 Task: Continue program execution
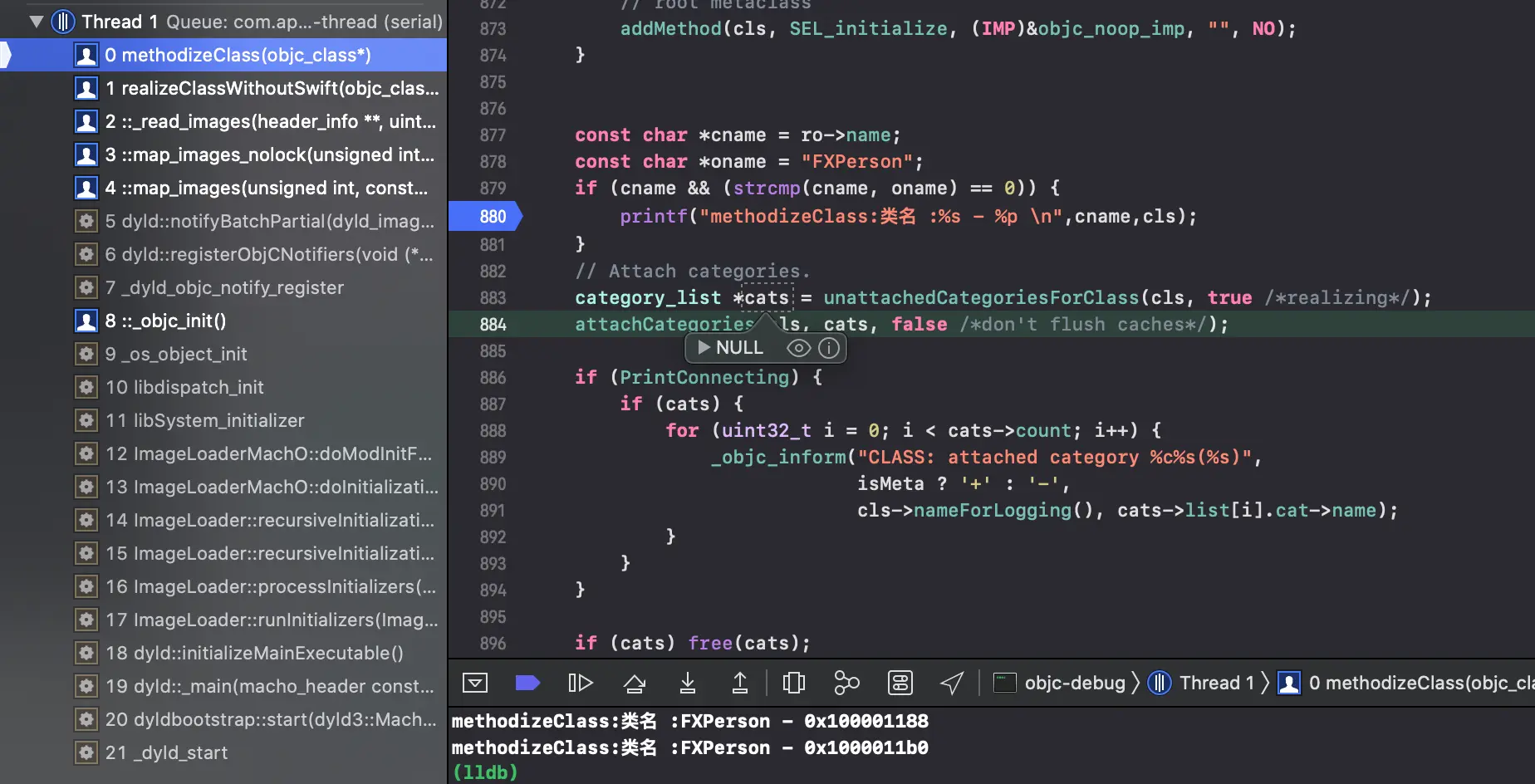(x=580, y=683)
